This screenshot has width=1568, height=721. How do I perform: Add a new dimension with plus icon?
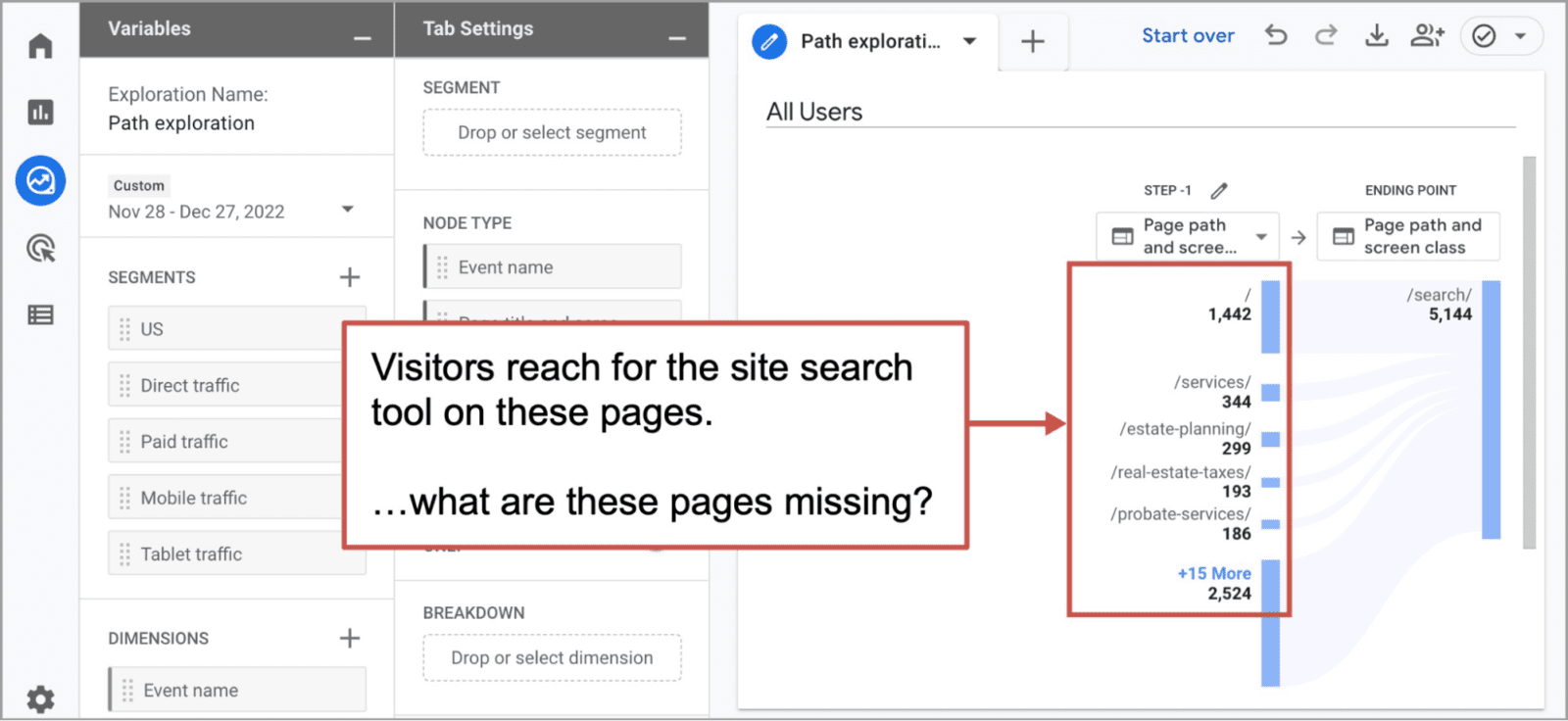350,639
